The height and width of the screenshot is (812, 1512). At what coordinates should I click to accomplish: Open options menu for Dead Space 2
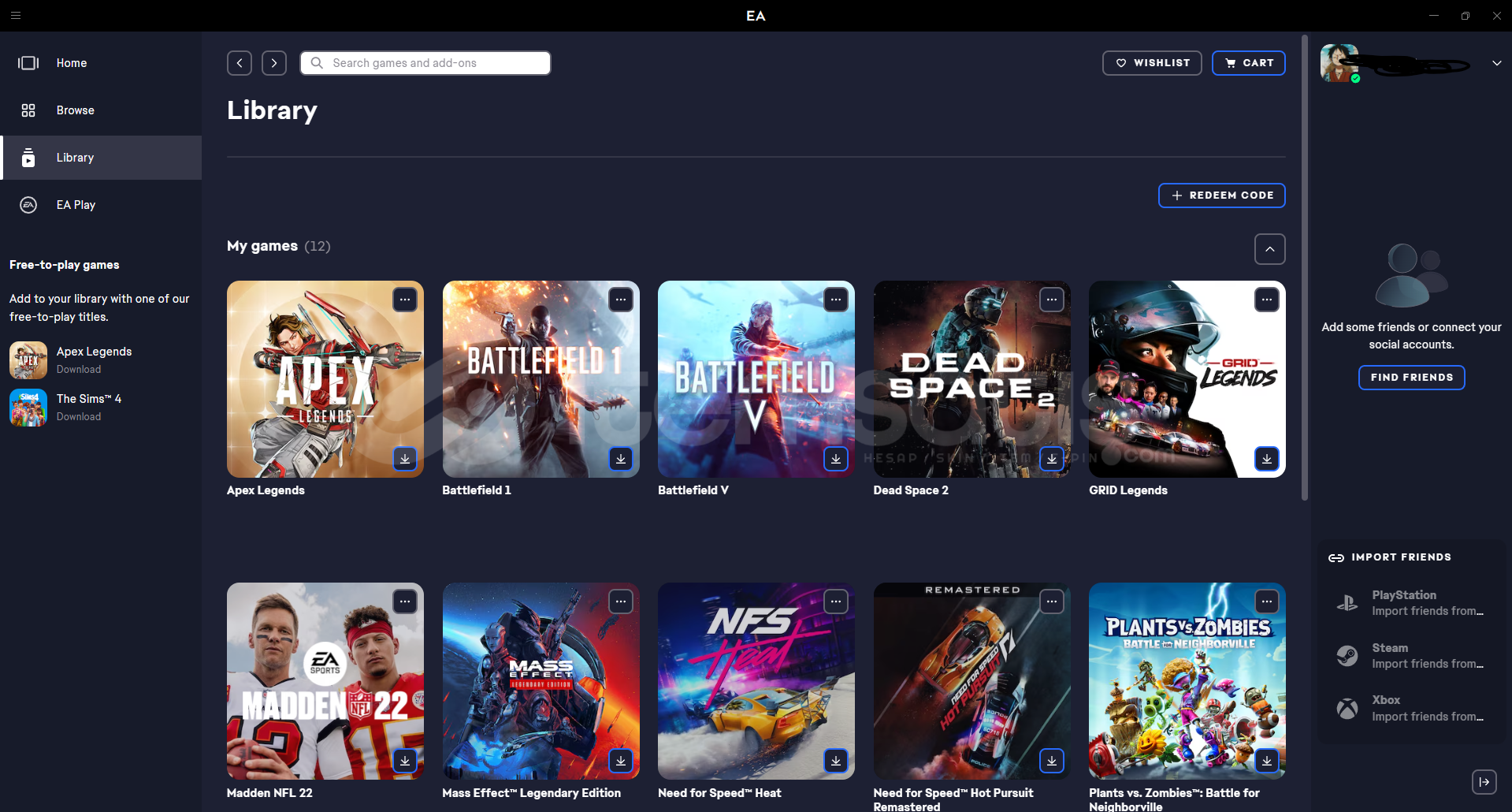[x=1052, y=300]
